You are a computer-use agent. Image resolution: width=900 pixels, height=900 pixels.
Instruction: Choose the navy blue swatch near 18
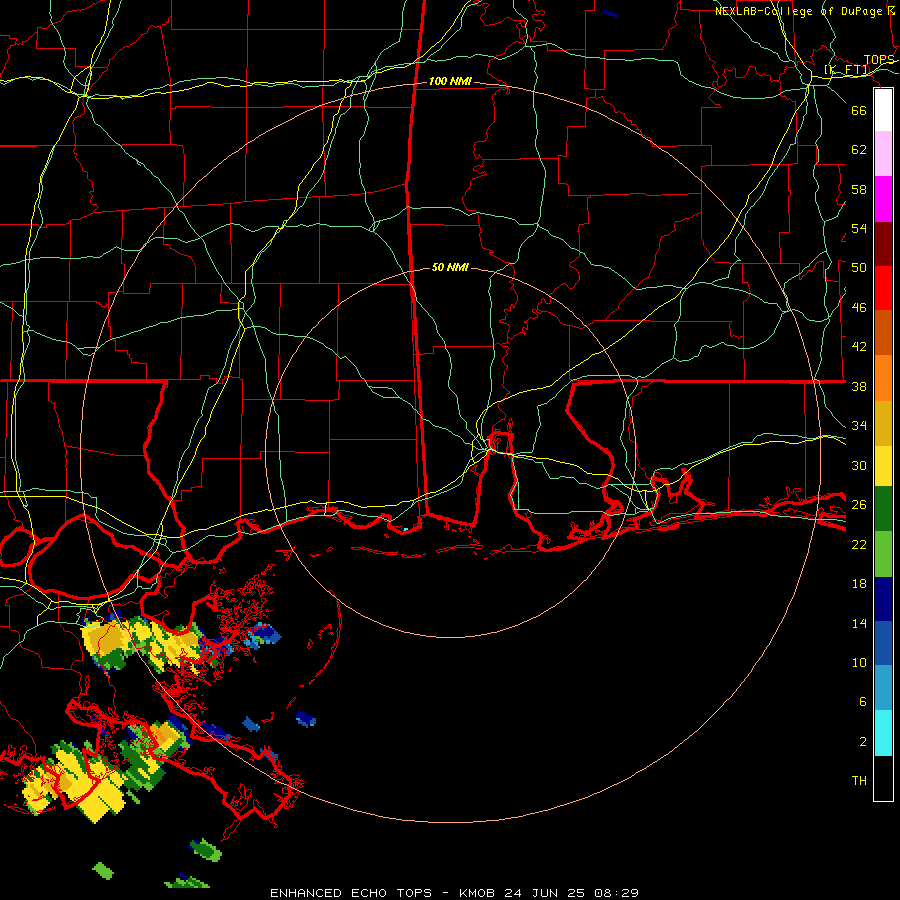(883, 599)
